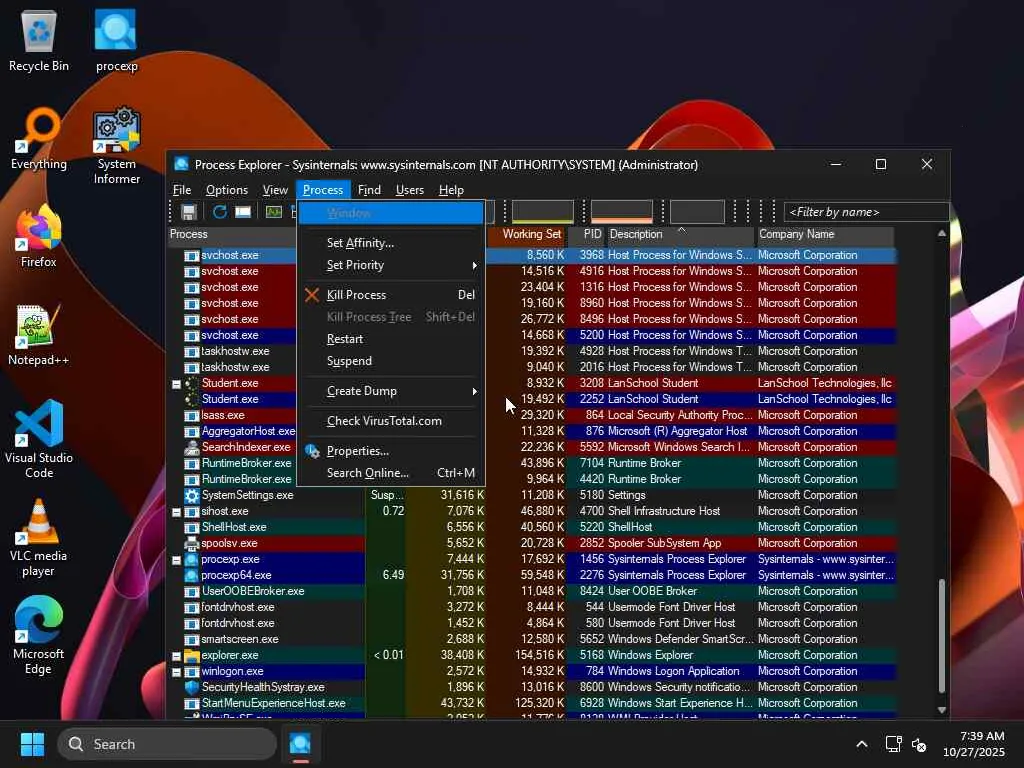Click the scrollbar up arrow

click(x=942, y=233)
